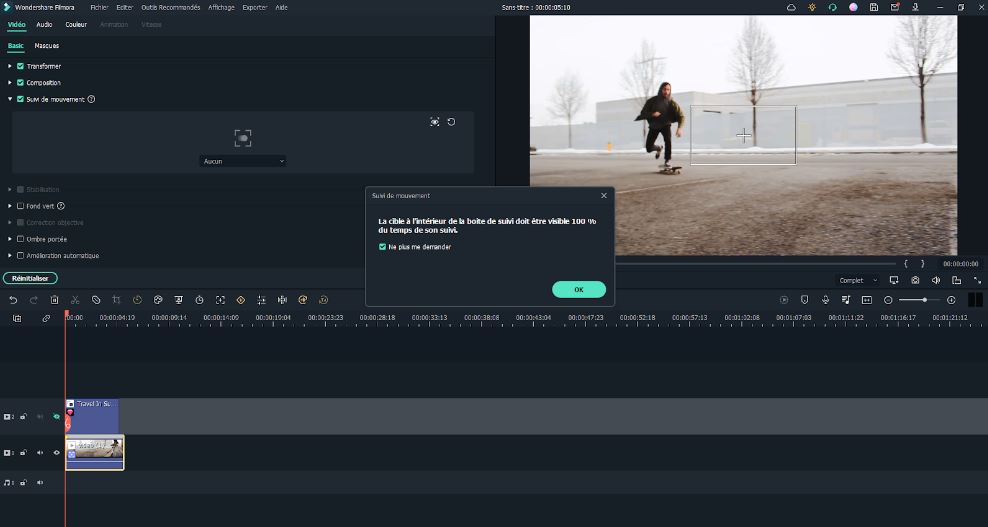Image resolution: width=988 pixels, height=527 pixels.
Task: Click the add track icon left of ruler
Action: pyautogui.click(x=17, y=318)
